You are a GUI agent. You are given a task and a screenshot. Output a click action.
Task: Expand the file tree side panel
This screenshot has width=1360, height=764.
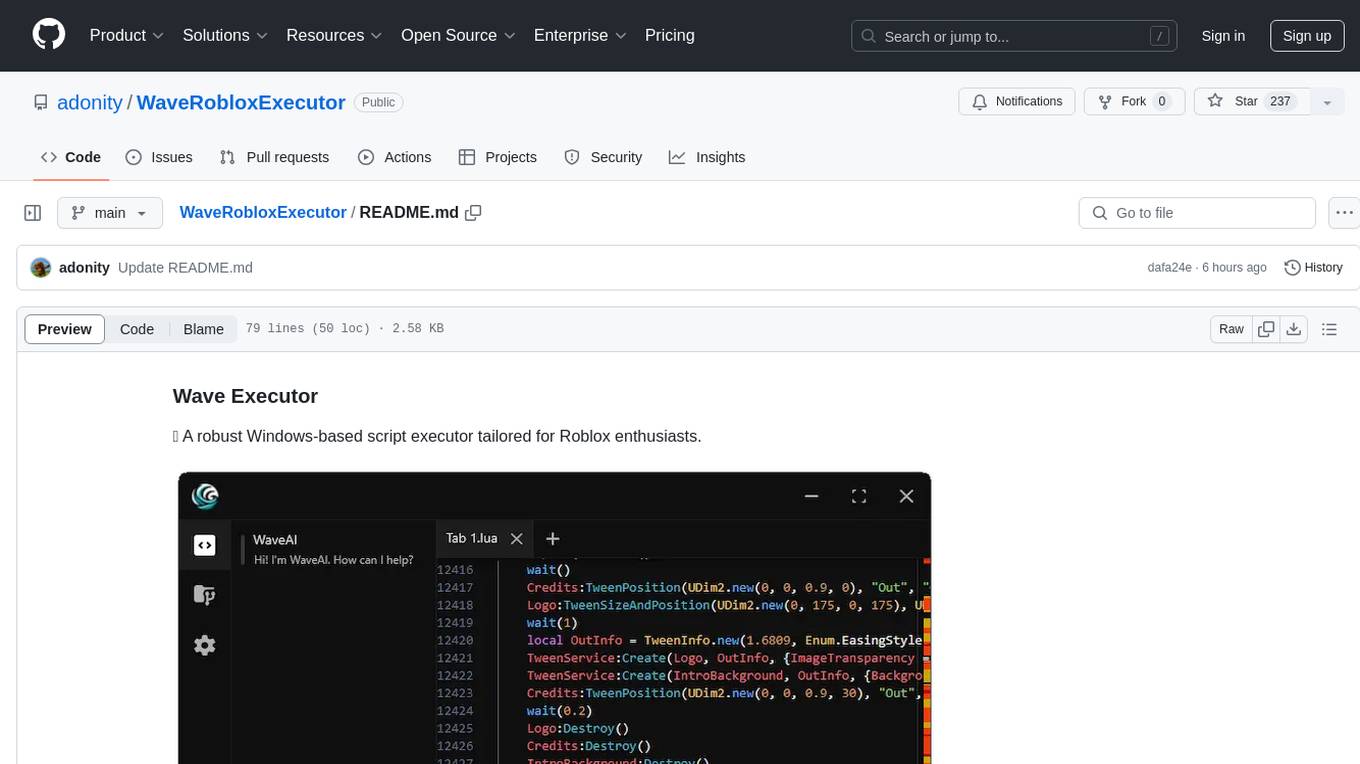pyautogui.click(x=33, y=213)
